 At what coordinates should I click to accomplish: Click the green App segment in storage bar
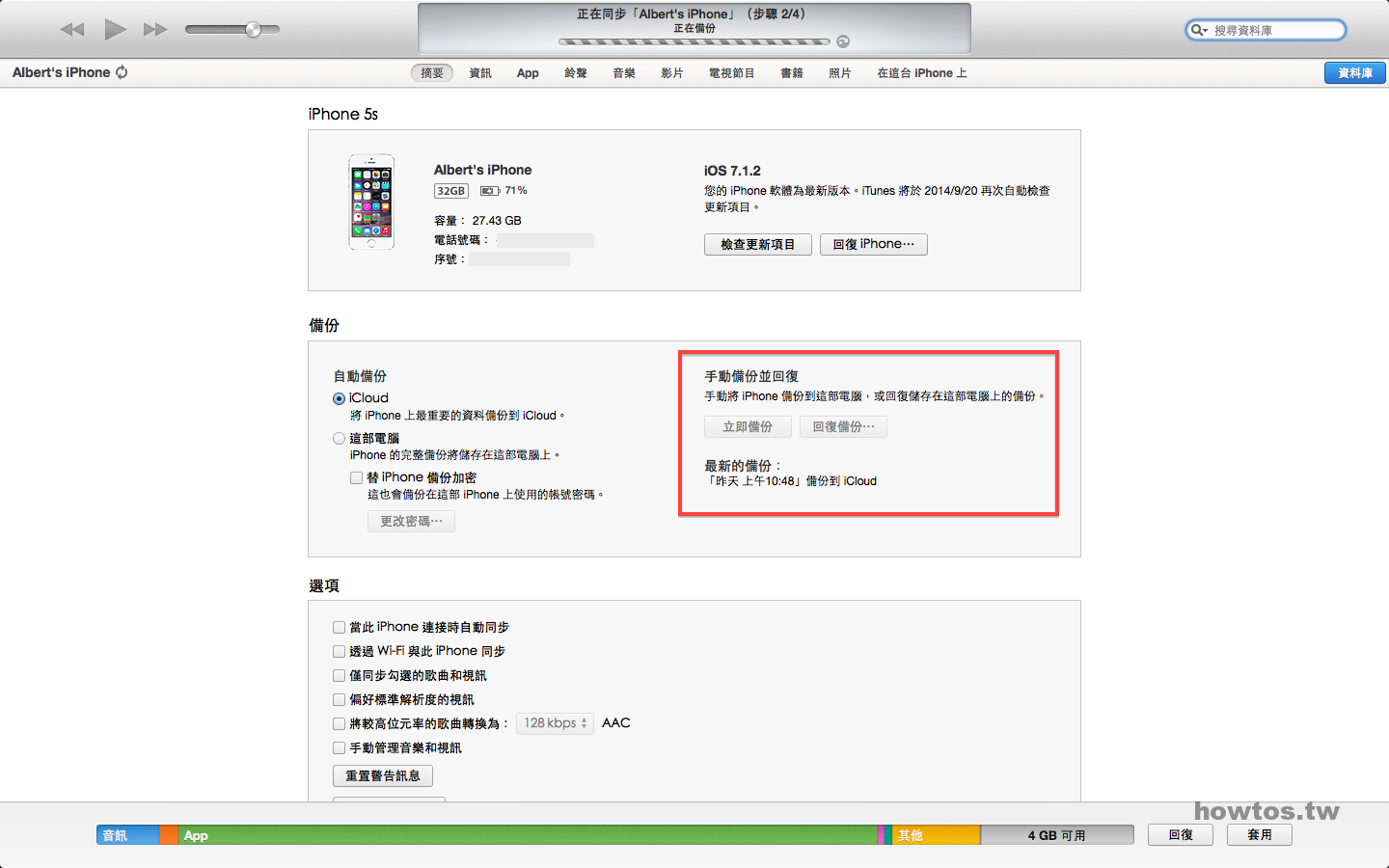click(x=528, y=835)
